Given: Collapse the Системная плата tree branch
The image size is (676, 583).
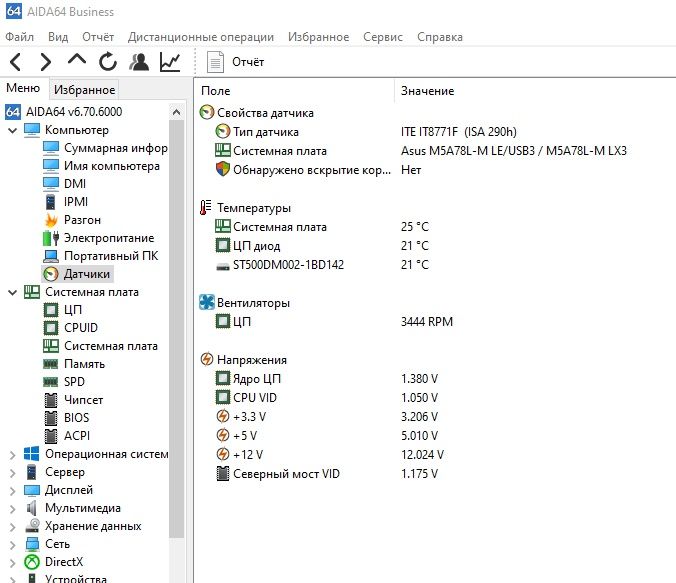Looking at the screenshot, I should (13, 292).
